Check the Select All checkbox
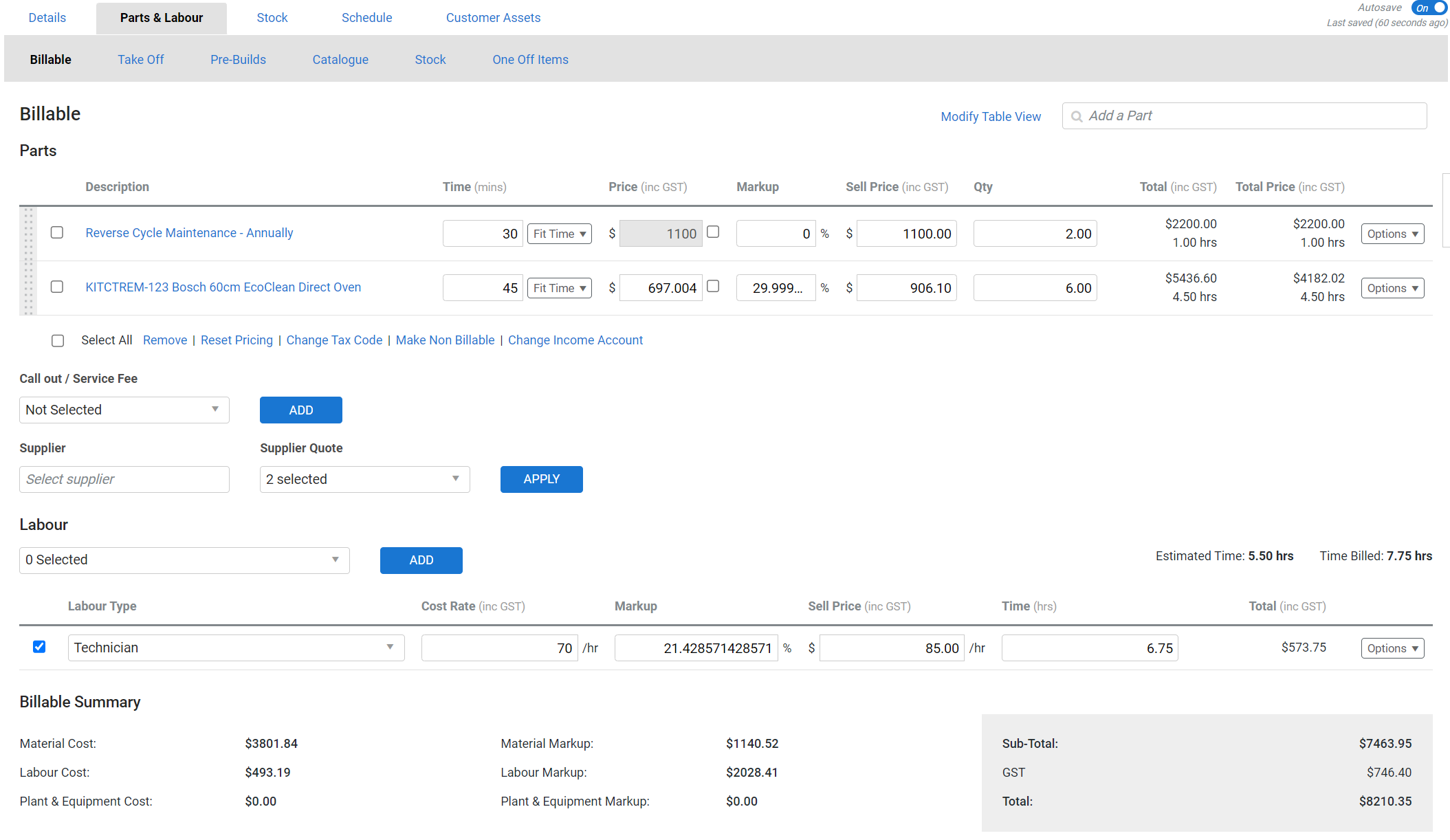 58,340
